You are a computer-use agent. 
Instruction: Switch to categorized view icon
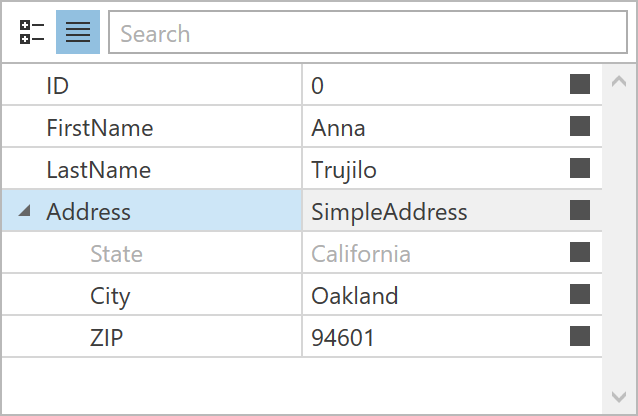tap(32, 33)
